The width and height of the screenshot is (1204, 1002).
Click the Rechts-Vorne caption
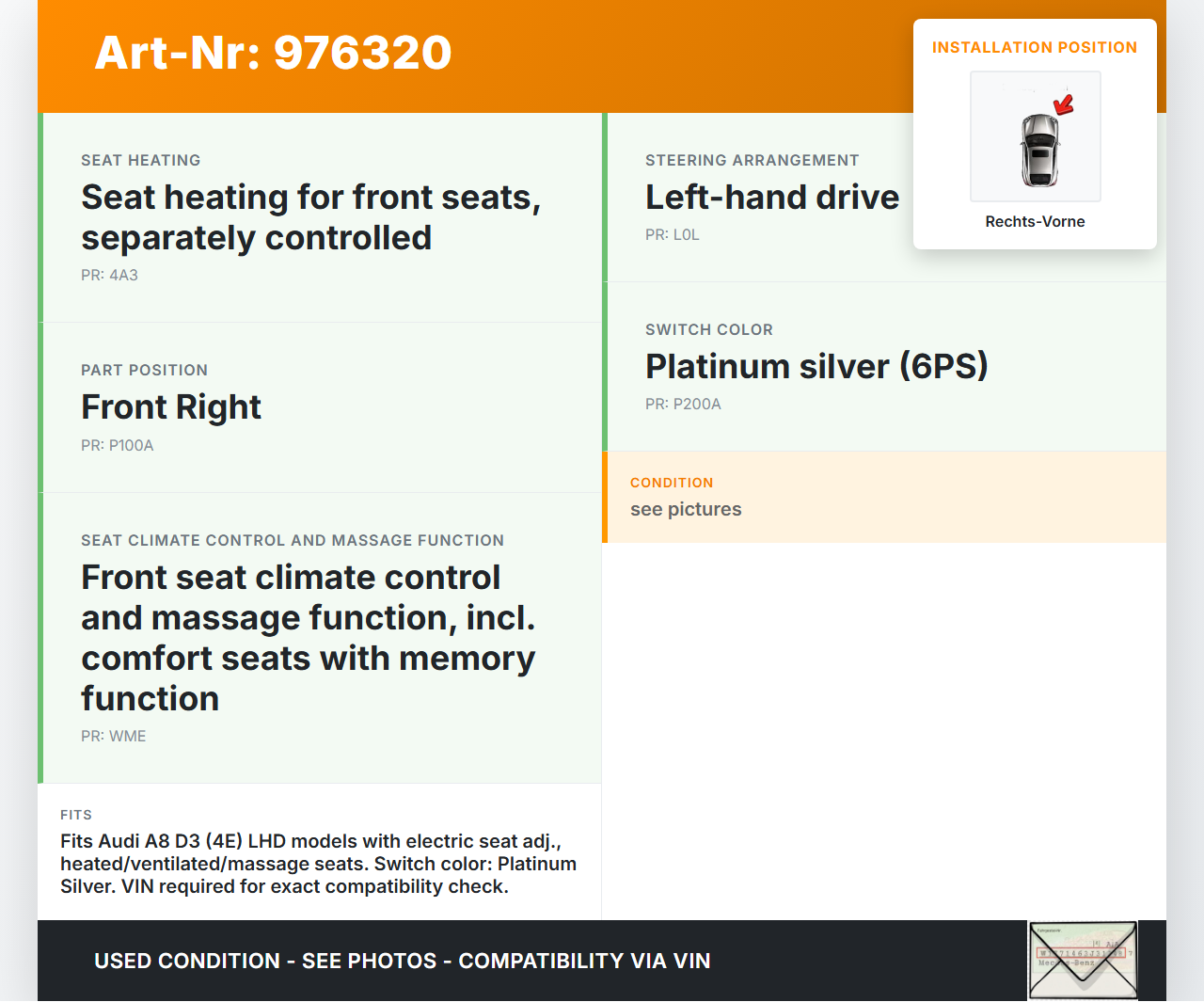pyautogui.click(x=1035, y=222)
